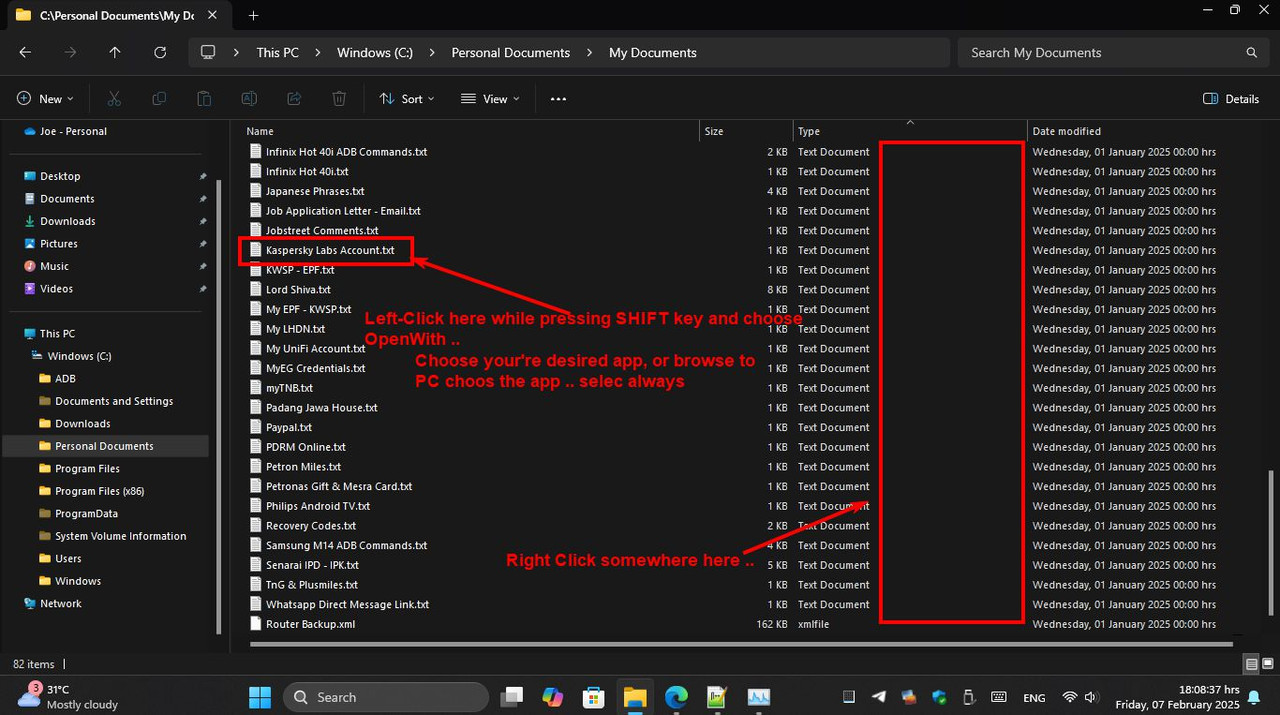This screenshot has height=715, width=1280.
Task: Copy the selected file using the Copy icon
Action: 159,98
